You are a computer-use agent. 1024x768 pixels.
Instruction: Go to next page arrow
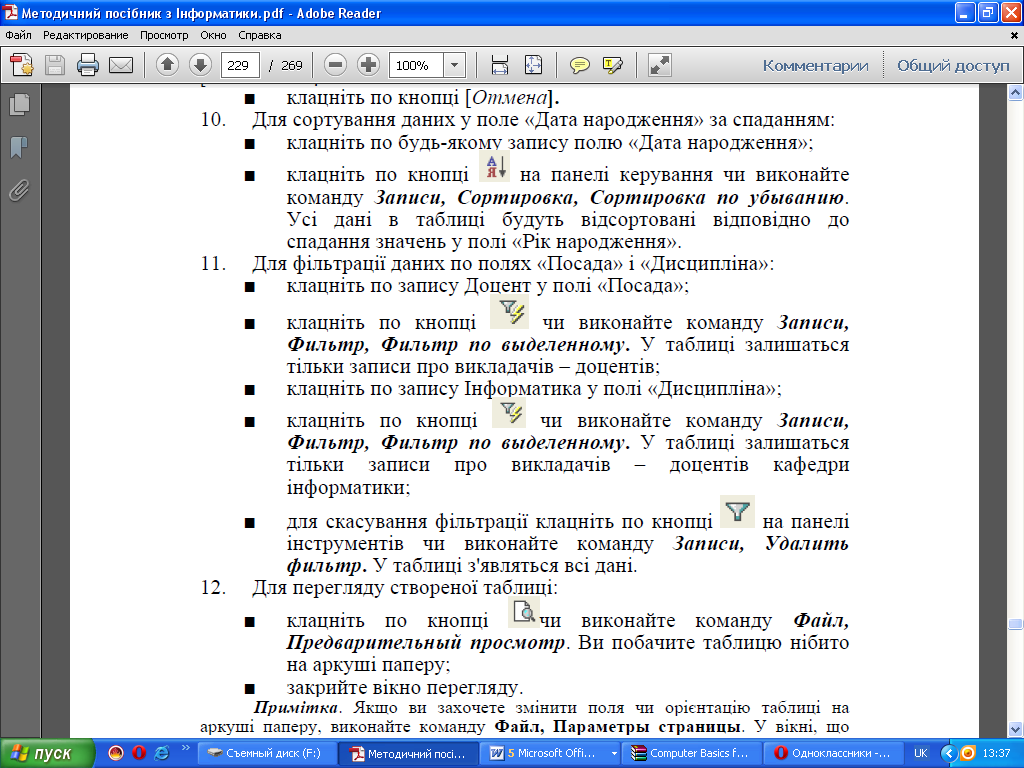point(200,65)
